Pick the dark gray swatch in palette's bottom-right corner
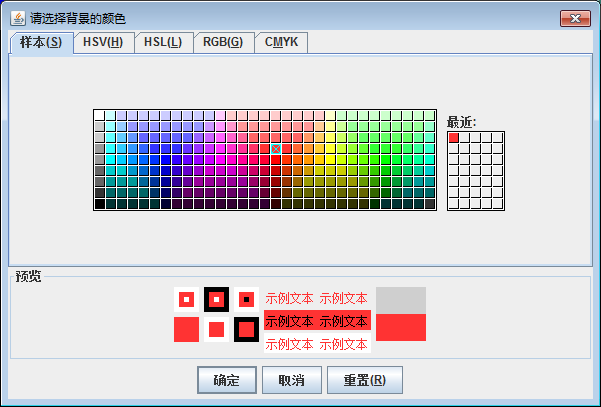 (430, 204)
